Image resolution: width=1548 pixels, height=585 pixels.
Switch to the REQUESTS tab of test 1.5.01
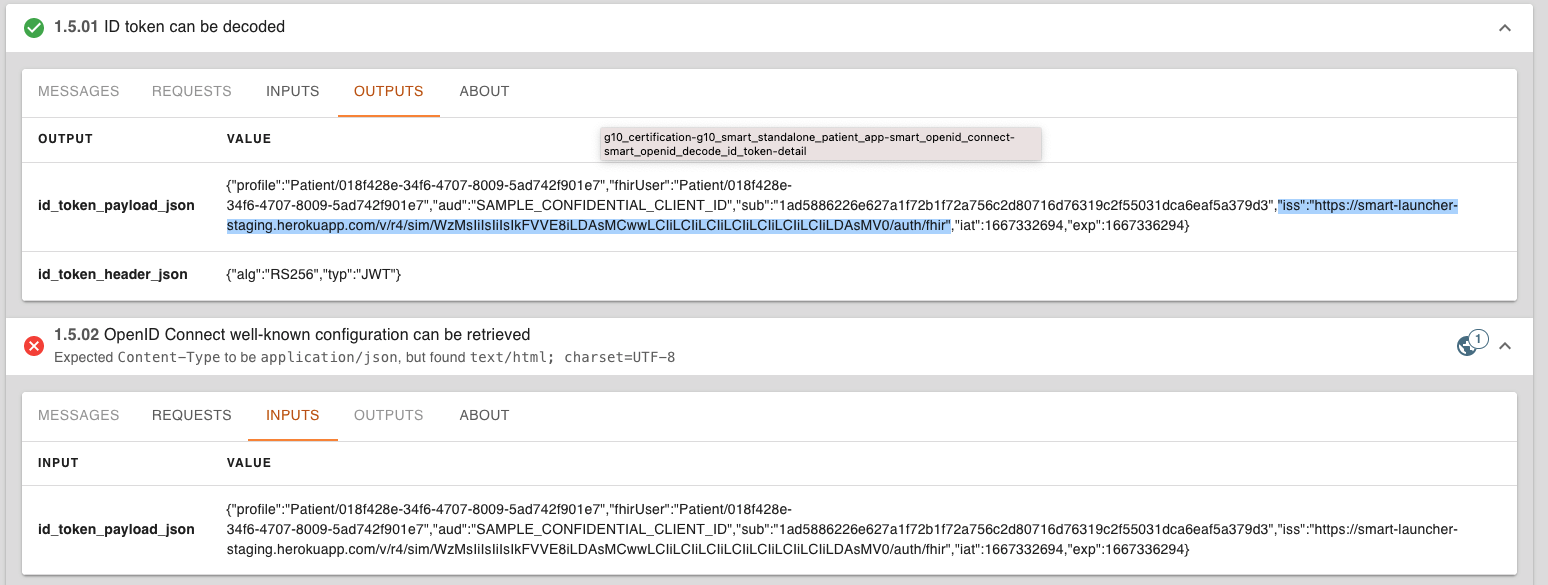(191, 91)
